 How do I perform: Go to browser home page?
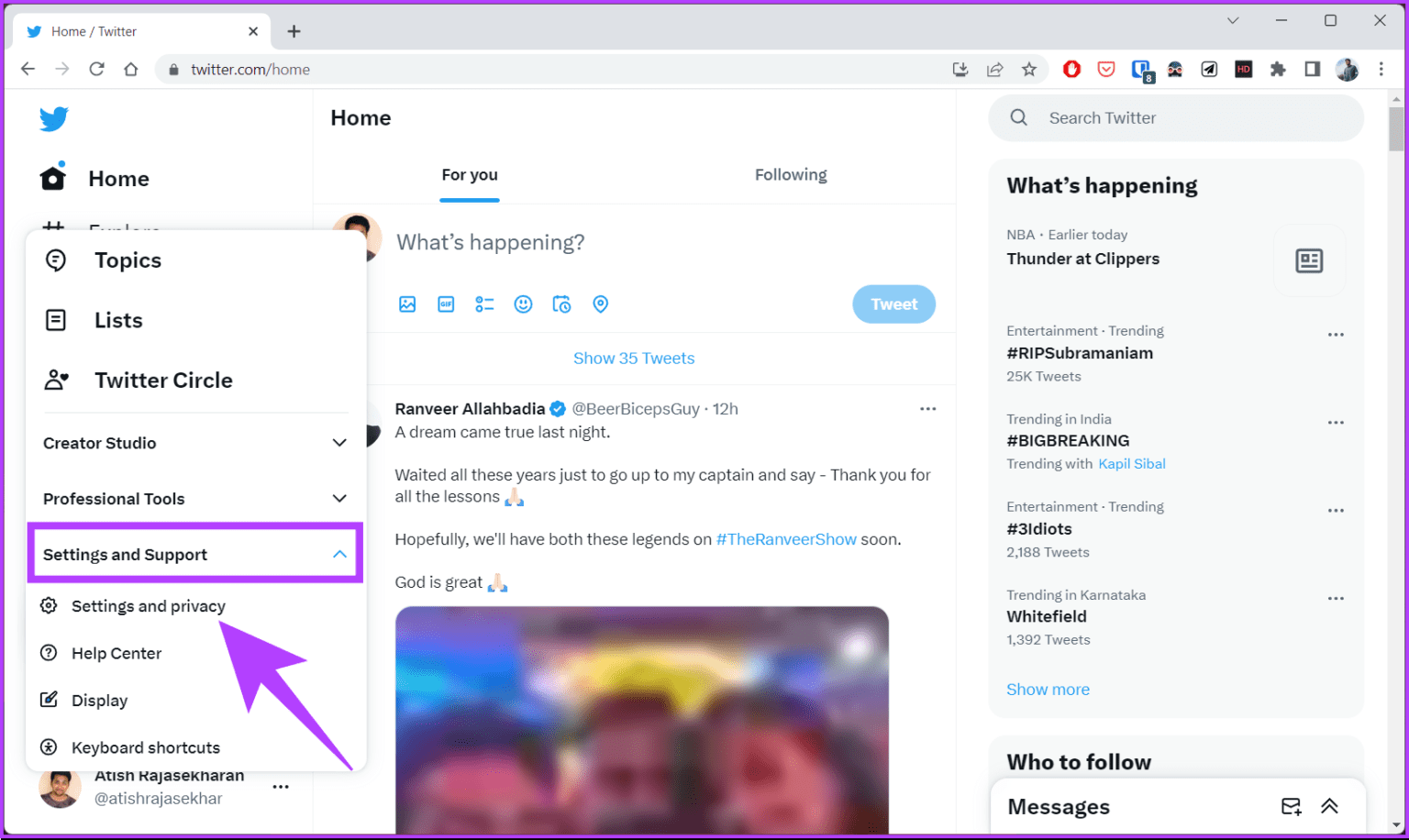click(x=131, y=69)
